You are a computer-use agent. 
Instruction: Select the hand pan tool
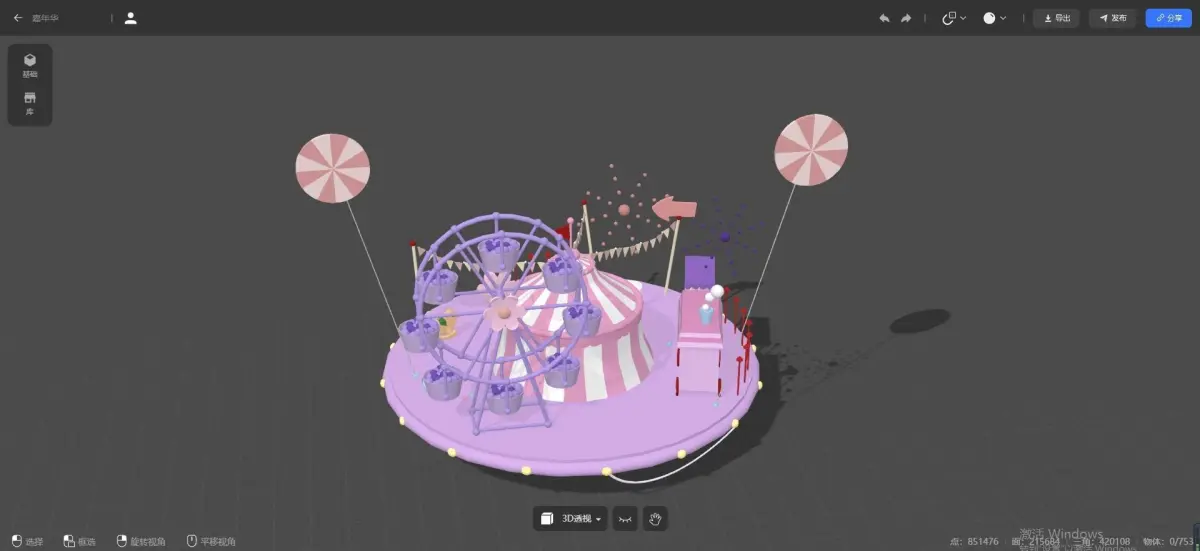pyautogui.click(x=656, y=518)
